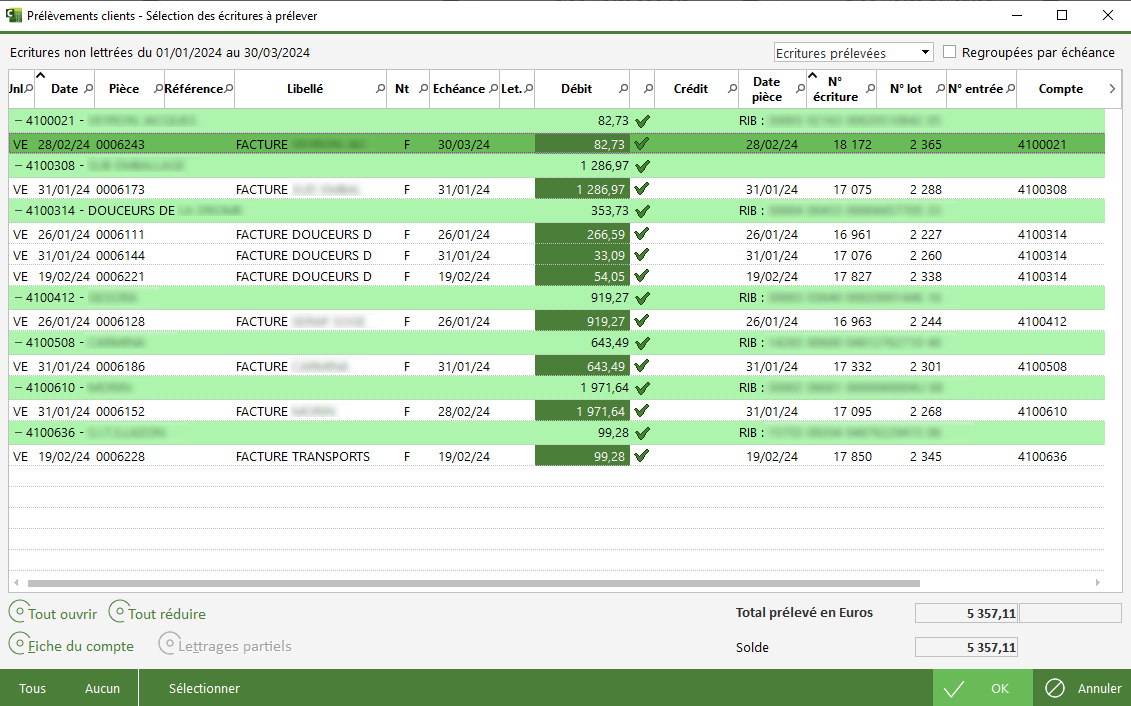Viewport: 1131px width, 706px height.
Task: Toggle checkmark on FACTURE TRANSPORTS row
Action: pyautogui.click(x=642, y=456)
